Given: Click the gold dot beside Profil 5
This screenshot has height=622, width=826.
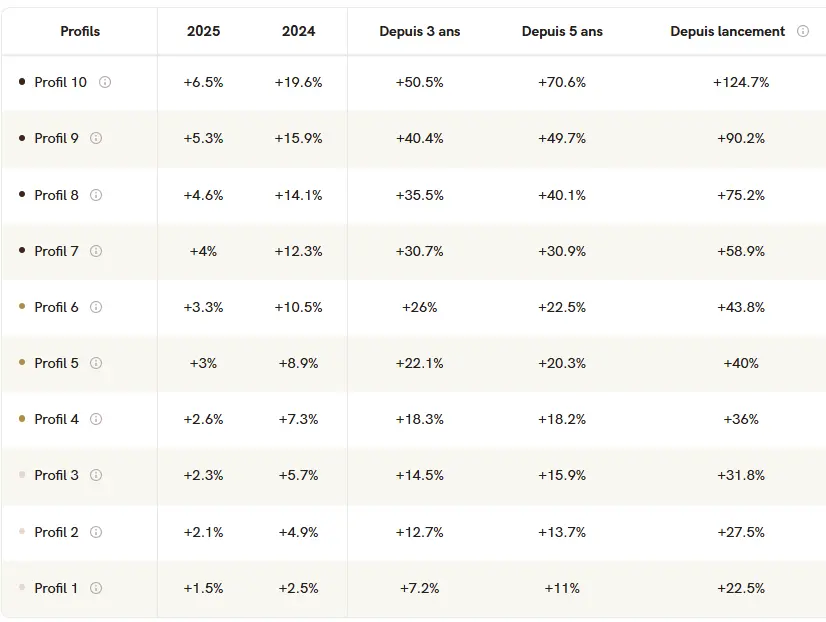Looking at the screenshot, I should (x=22, y=363).
